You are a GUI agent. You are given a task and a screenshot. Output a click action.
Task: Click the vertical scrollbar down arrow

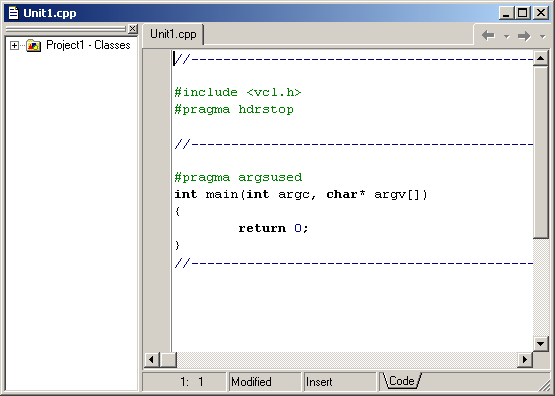pyautogui.click(x=540, y=343)
